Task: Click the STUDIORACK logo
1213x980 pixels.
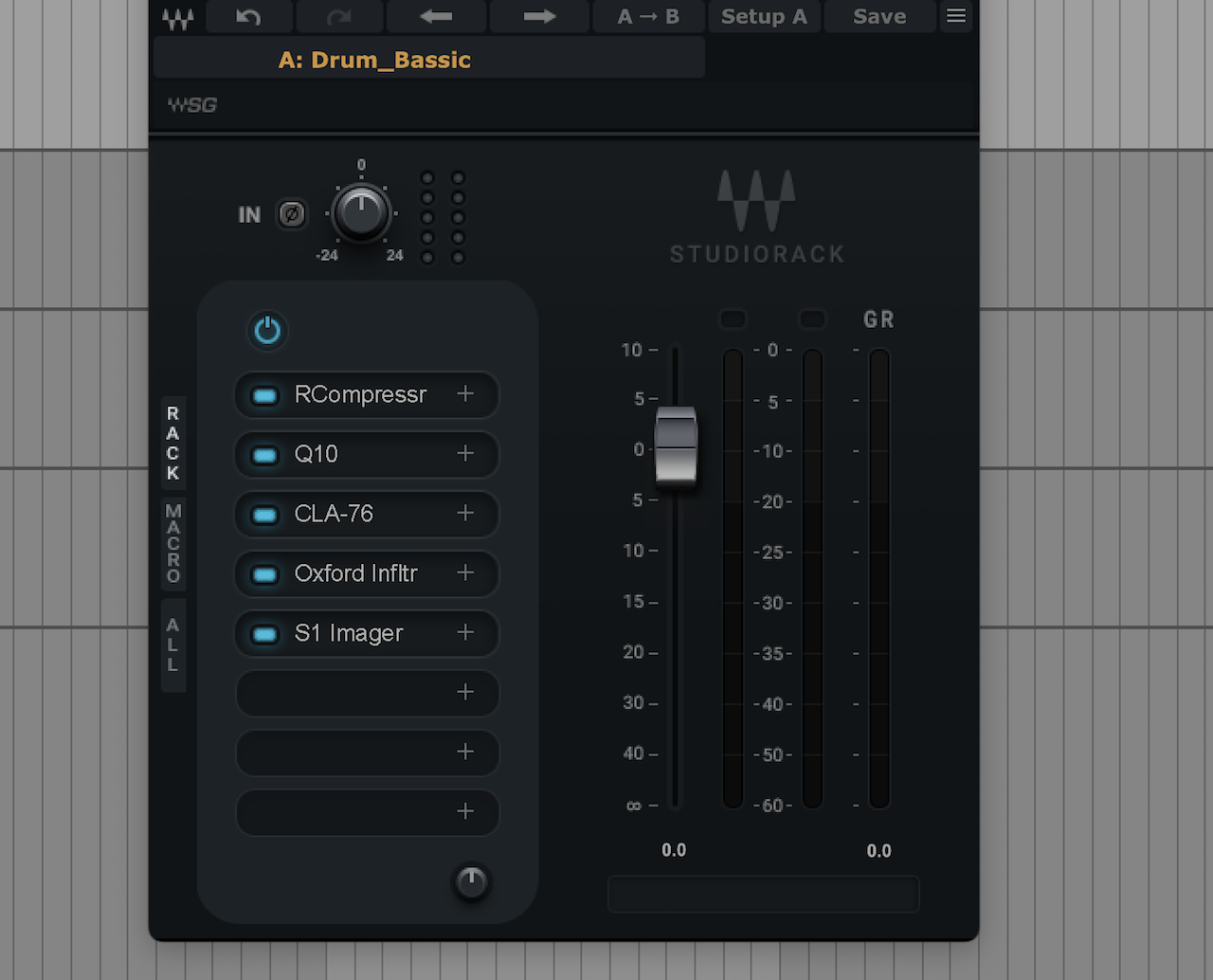Action: 756,217
